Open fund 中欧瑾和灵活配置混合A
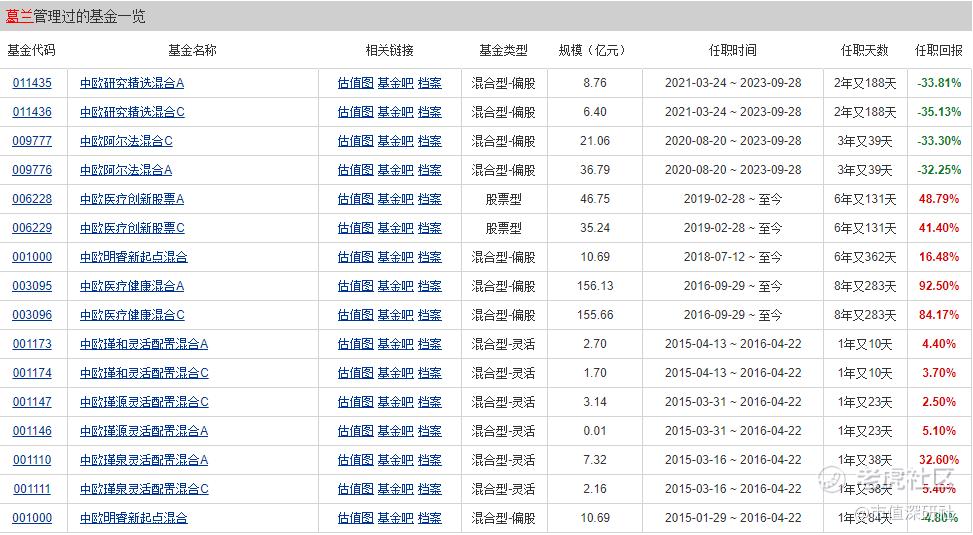The height and width of the screenshot is (535, 973). pos(144,344)
